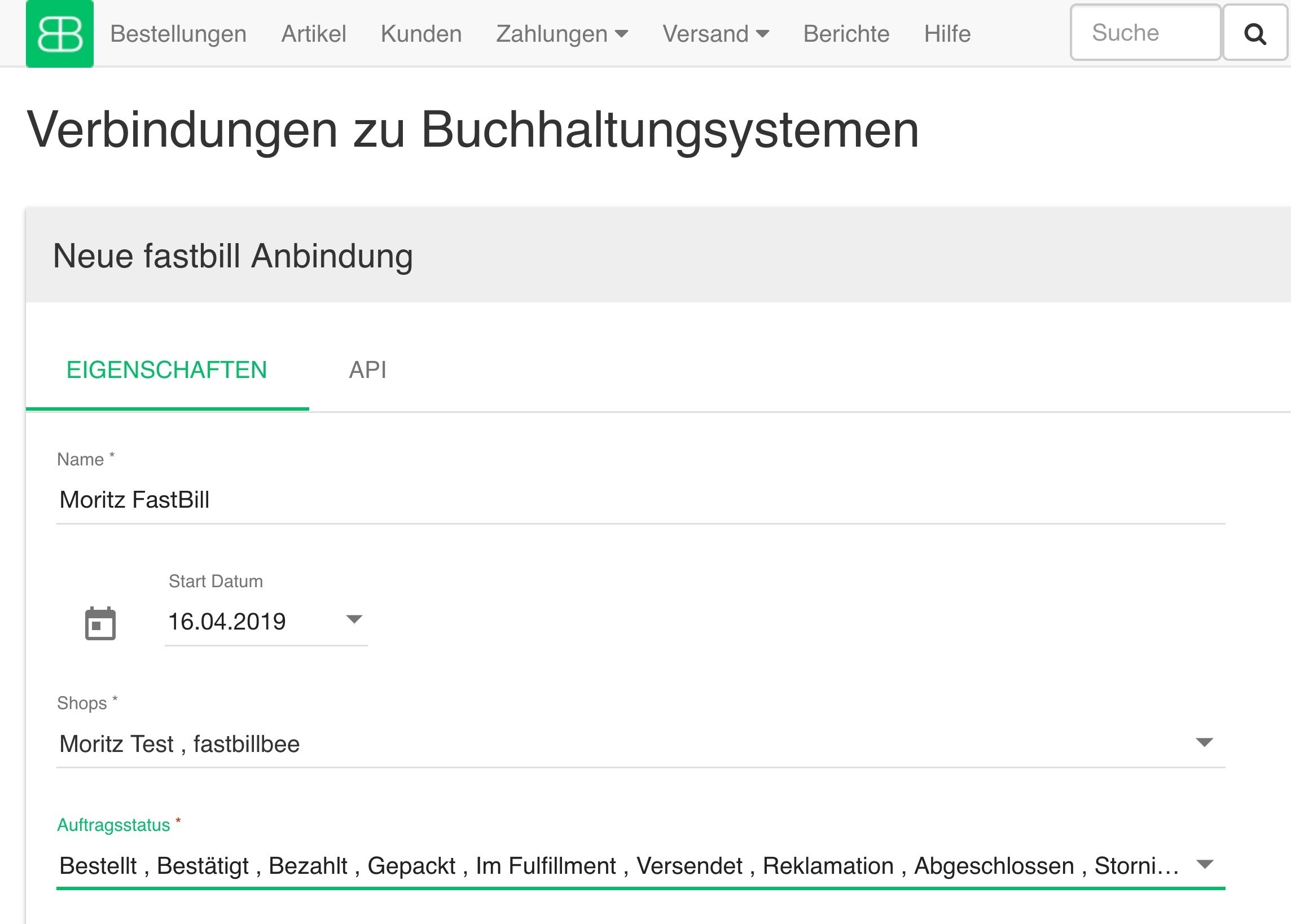Click the Versand menu caret arrow
This screenshot has width=1291, height=924.
click(762, 34)
